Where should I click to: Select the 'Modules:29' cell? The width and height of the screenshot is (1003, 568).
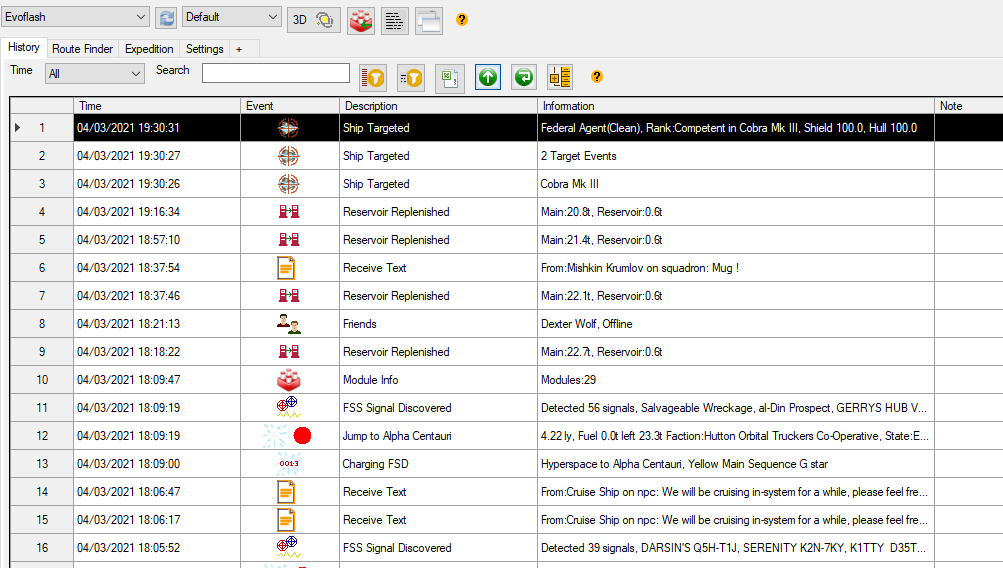[x=736, y=379]
